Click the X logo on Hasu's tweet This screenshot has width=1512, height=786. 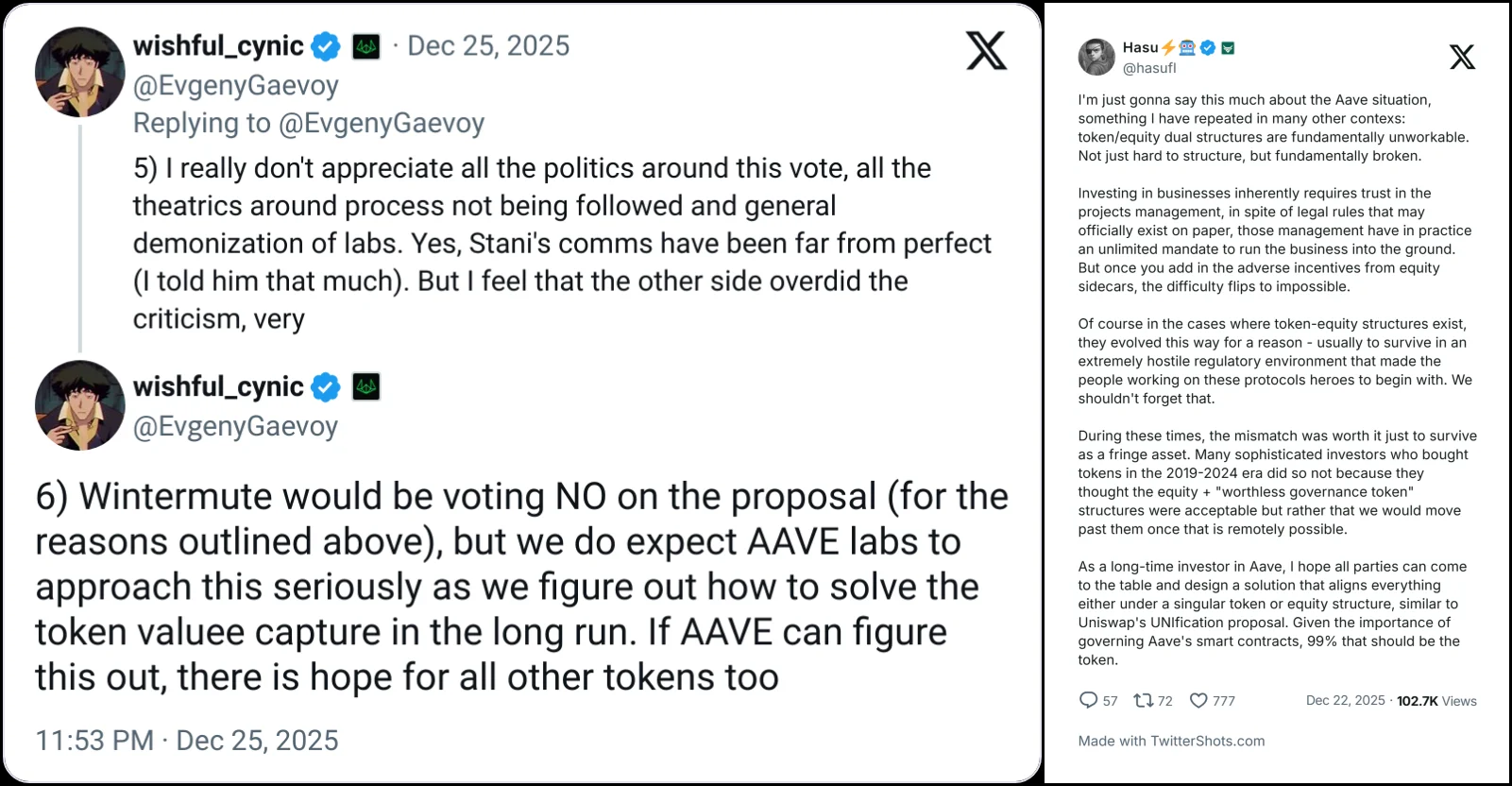[x=1462, y=58]
